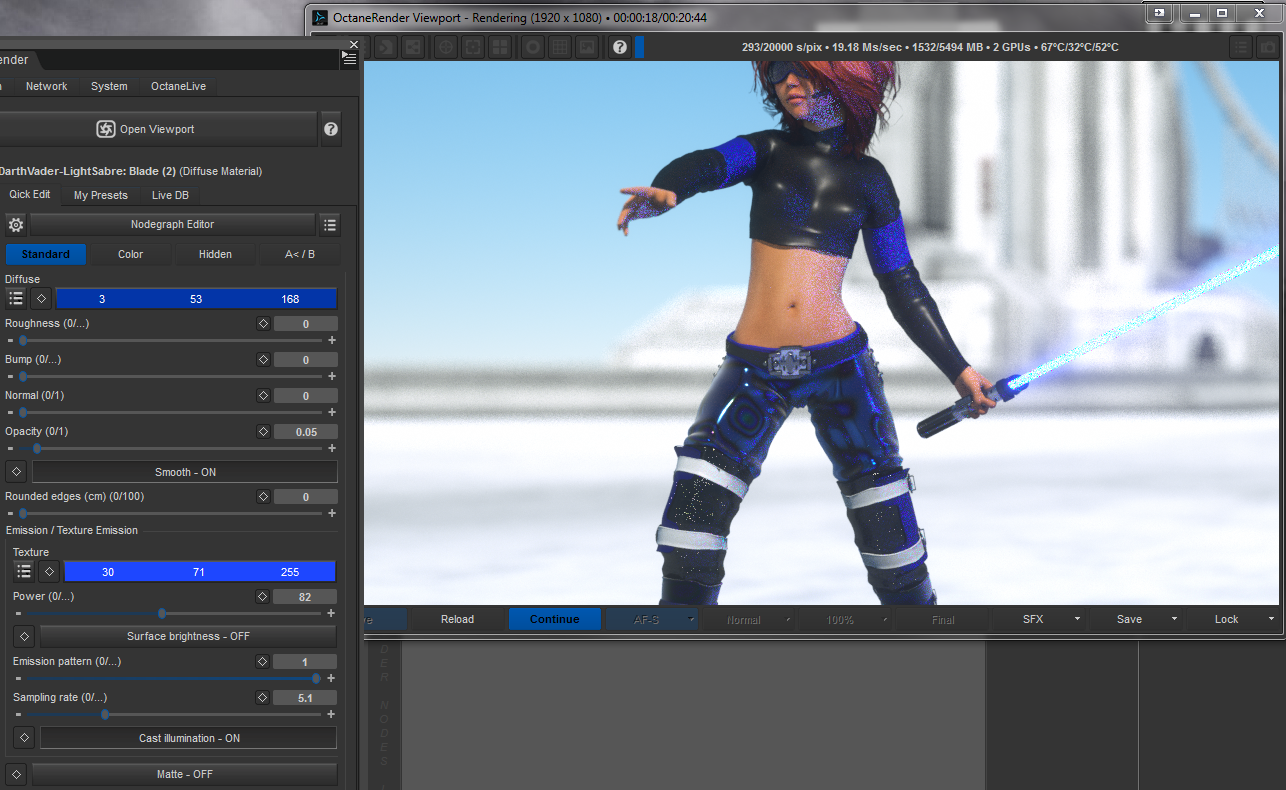Click the help question mark beside Open Viewport
This screenshot has height=790, width=1286.
331,129
